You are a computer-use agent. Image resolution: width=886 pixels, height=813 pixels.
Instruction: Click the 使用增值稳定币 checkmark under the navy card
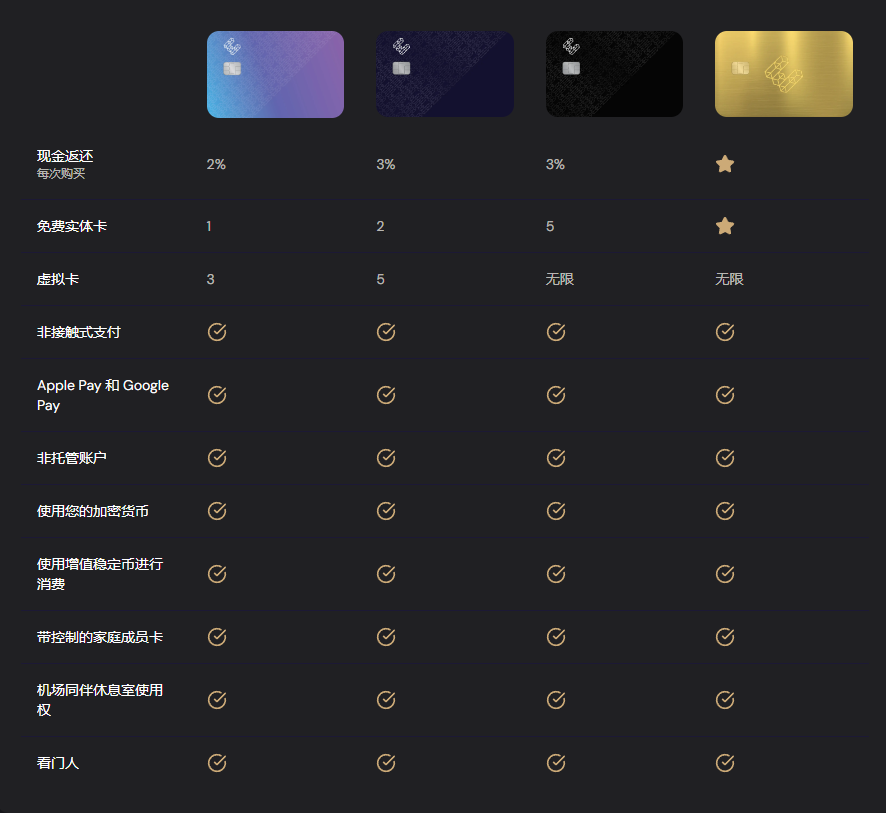click(386, 574)
